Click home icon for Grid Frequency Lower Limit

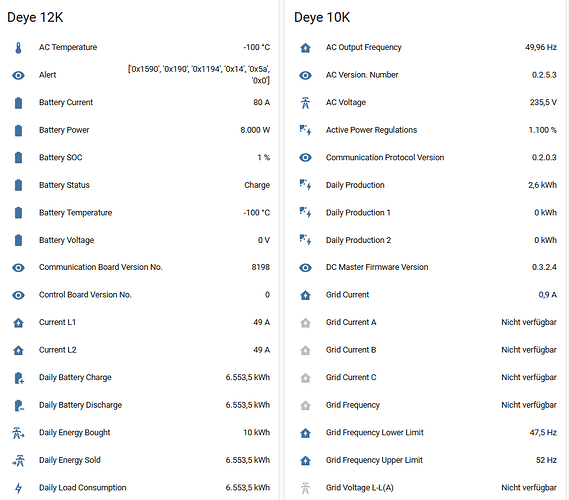(x=306, y=433)
